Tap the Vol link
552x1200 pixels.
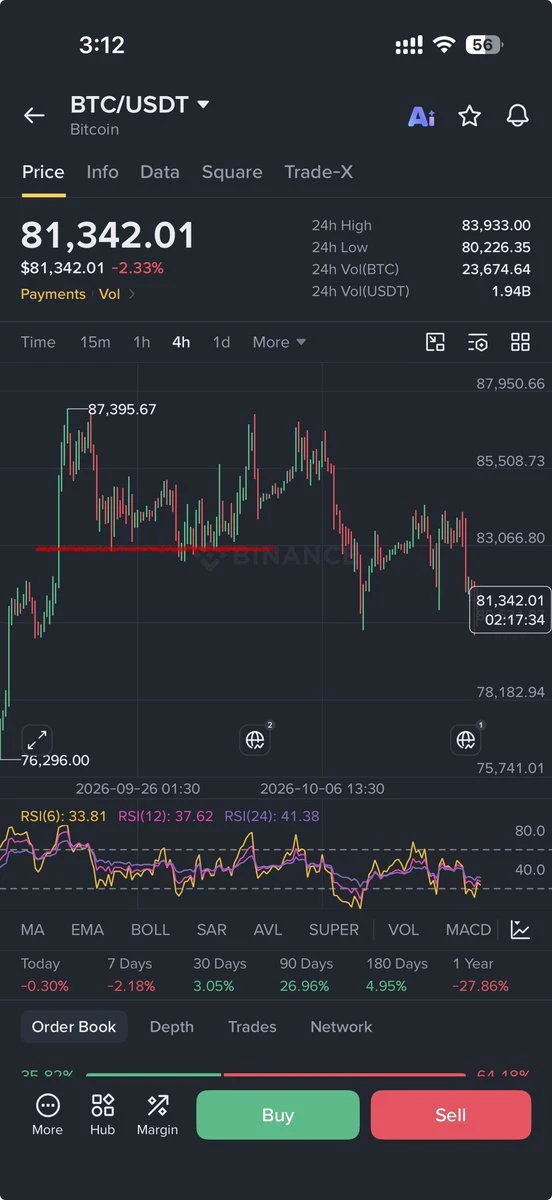(x=109, y=294)
